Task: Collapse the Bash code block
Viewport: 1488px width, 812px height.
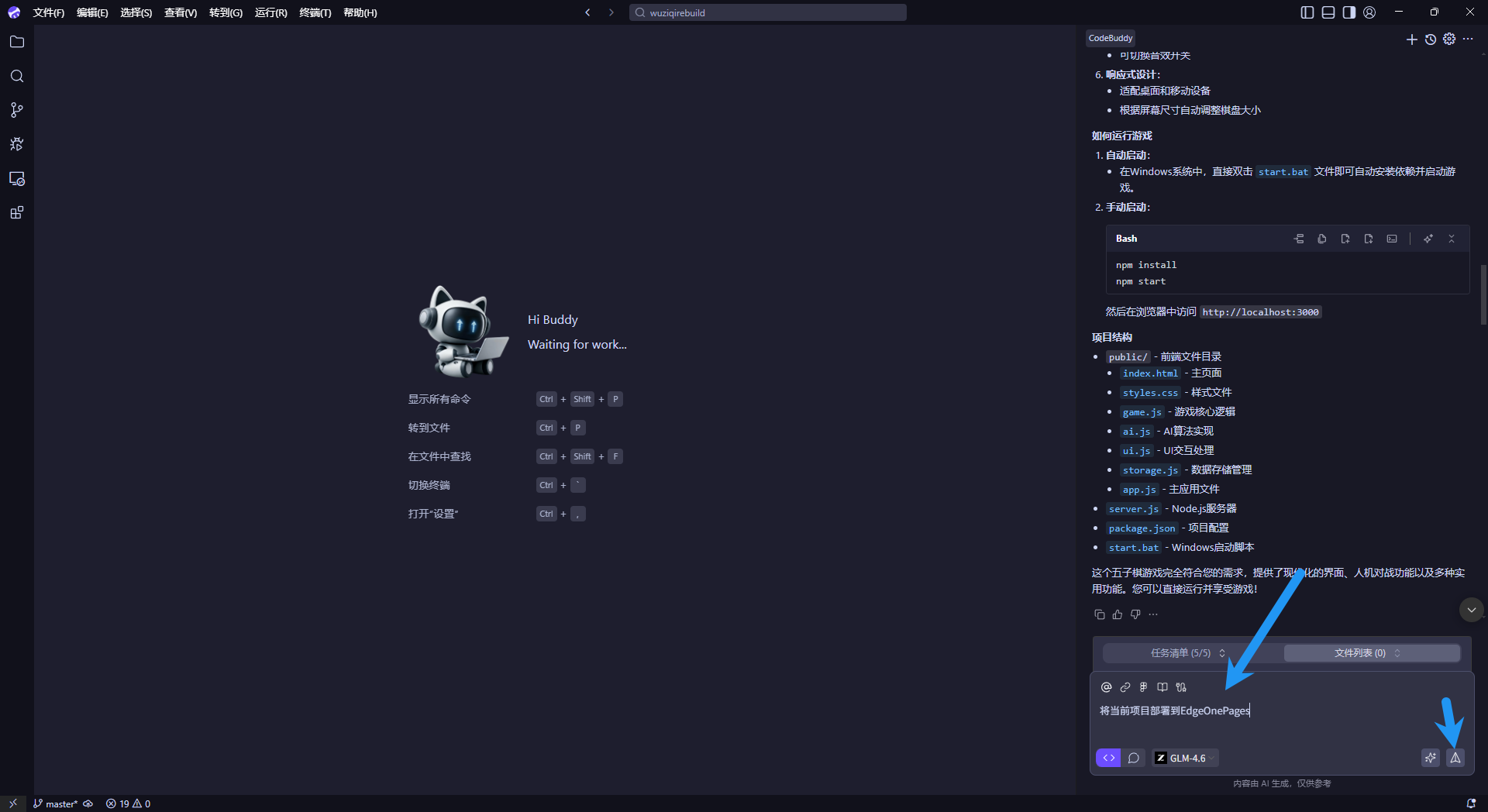Action: coord(1452,239)
